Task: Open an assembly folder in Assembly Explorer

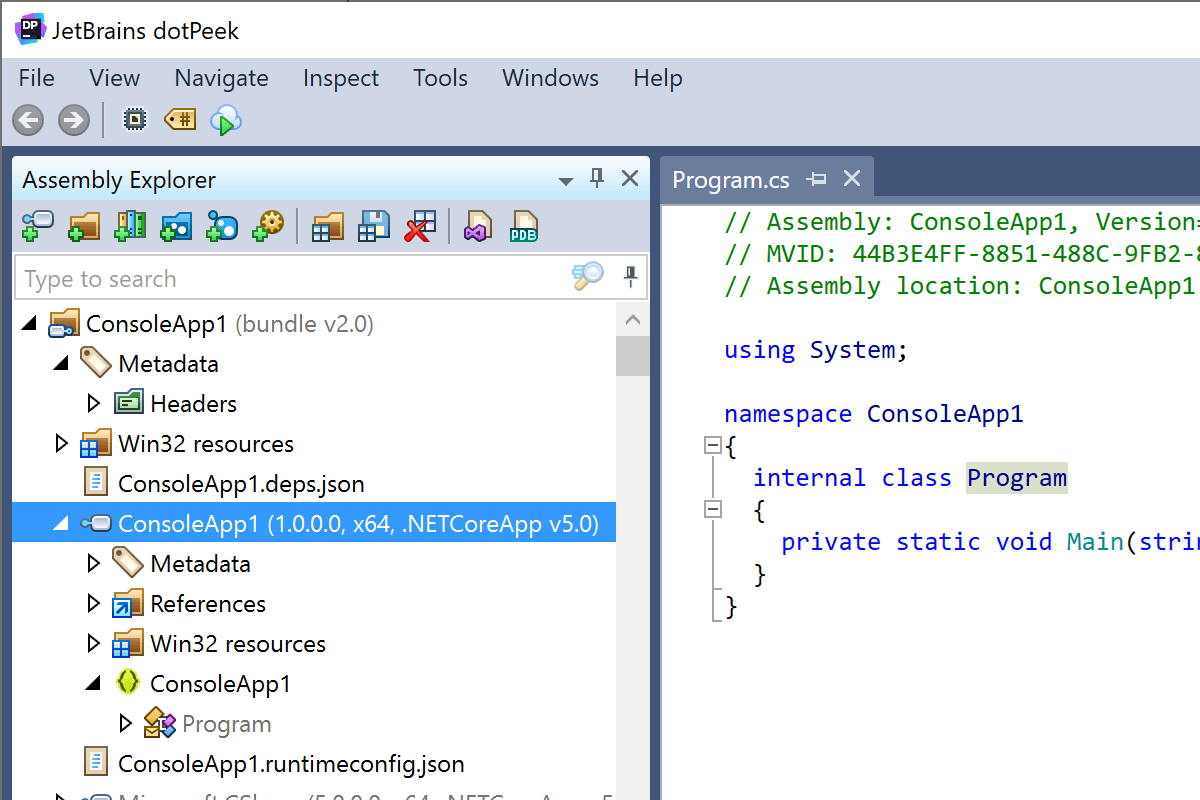Action: click(x=84, y=226)
